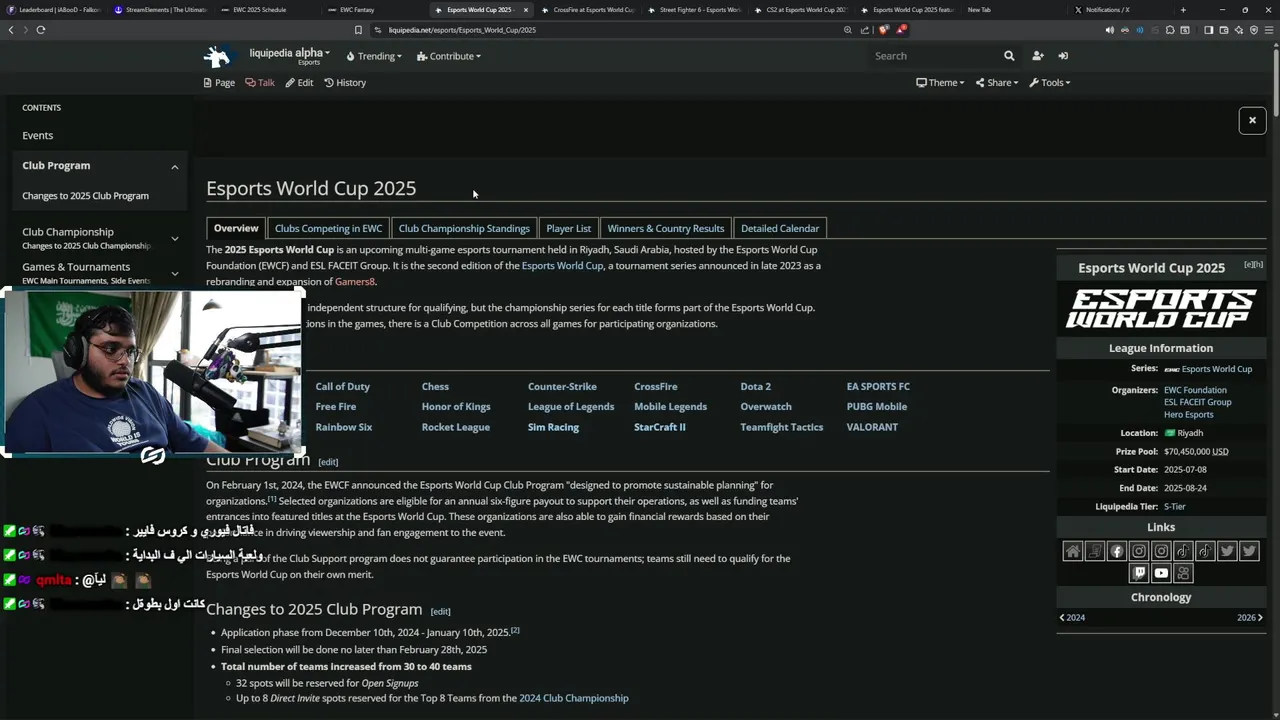Click the Liquipedia Search input field
1280x720 pixels.
click(x=935, y=56)
